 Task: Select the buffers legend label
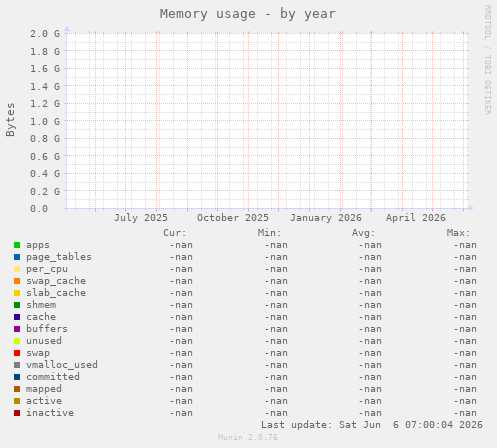pos(47,329)
